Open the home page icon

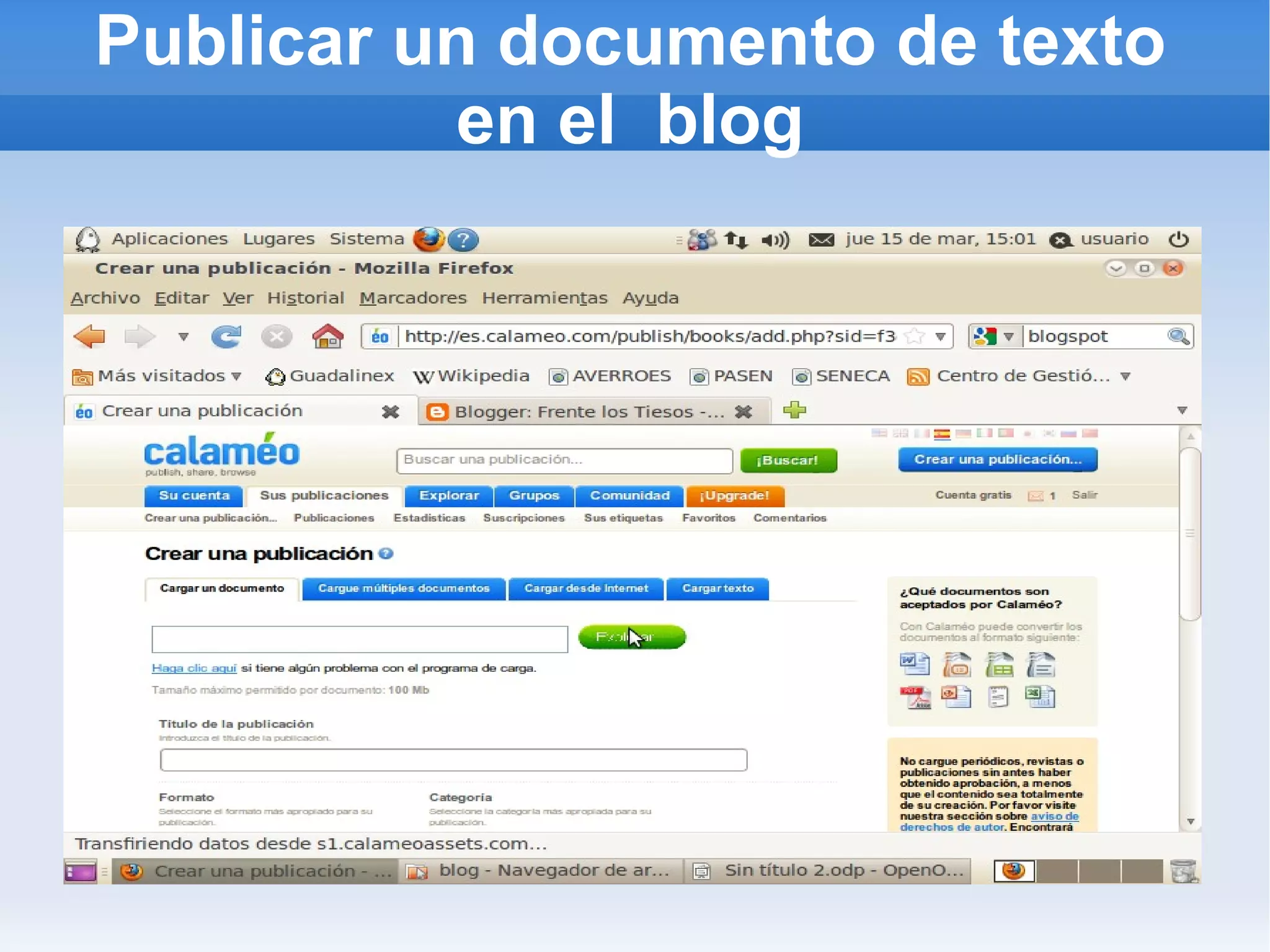coord(327,336)
